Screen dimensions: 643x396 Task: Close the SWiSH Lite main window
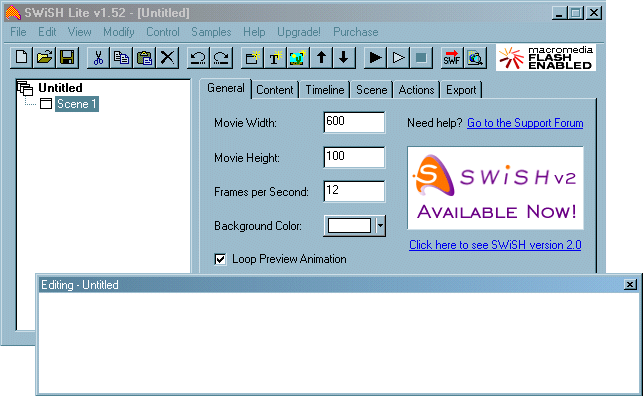[x=593, y=13]
